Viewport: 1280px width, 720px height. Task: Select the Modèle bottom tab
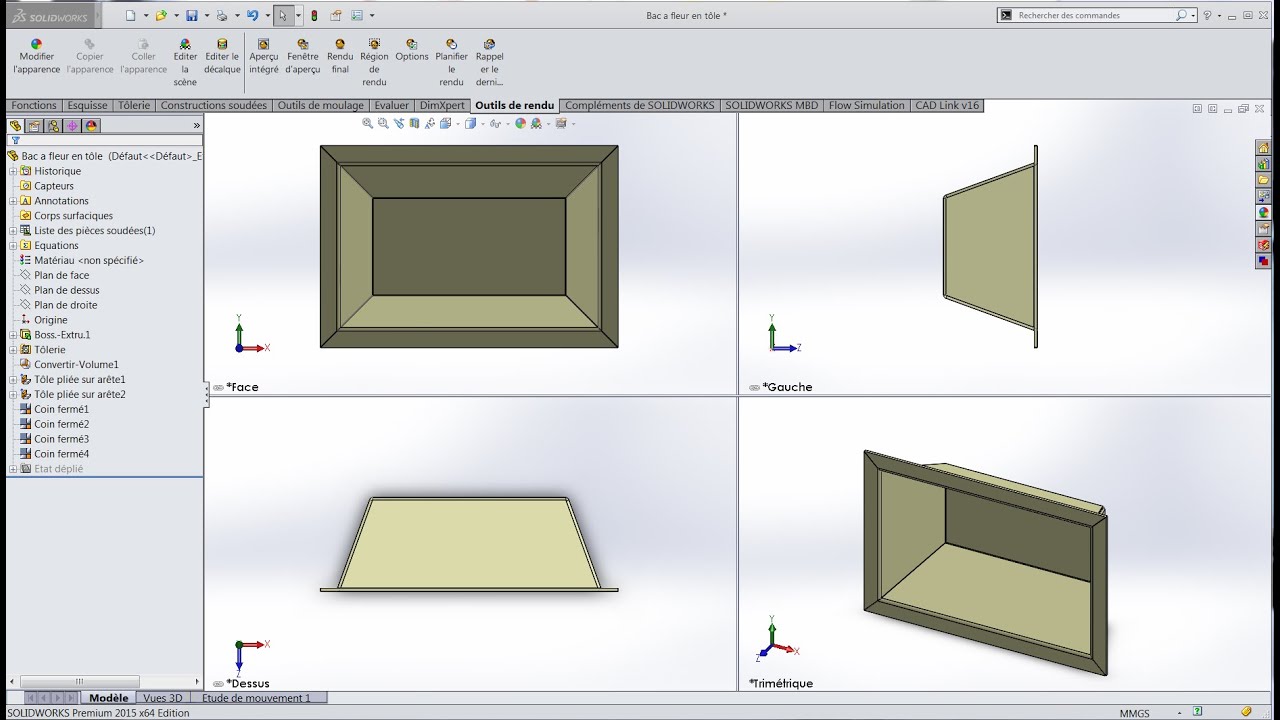pyautogui.click(x=109, y=698)
